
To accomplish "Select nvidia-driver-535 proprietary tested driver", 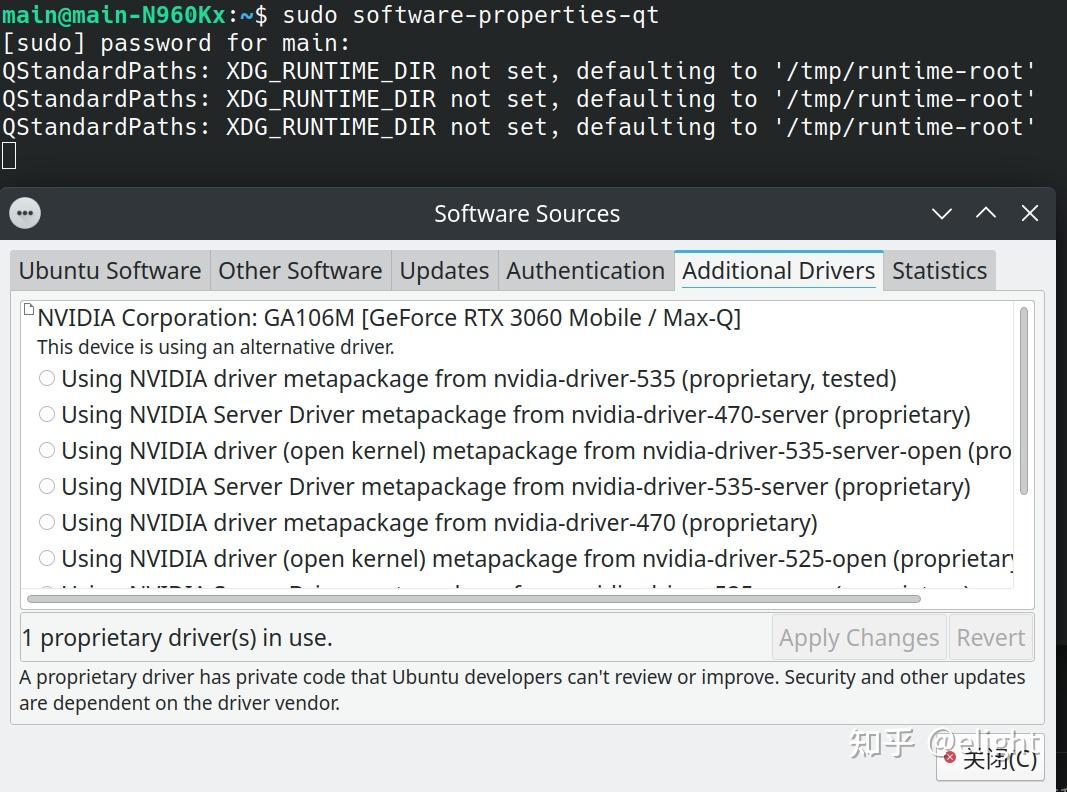I will [47, 378].
